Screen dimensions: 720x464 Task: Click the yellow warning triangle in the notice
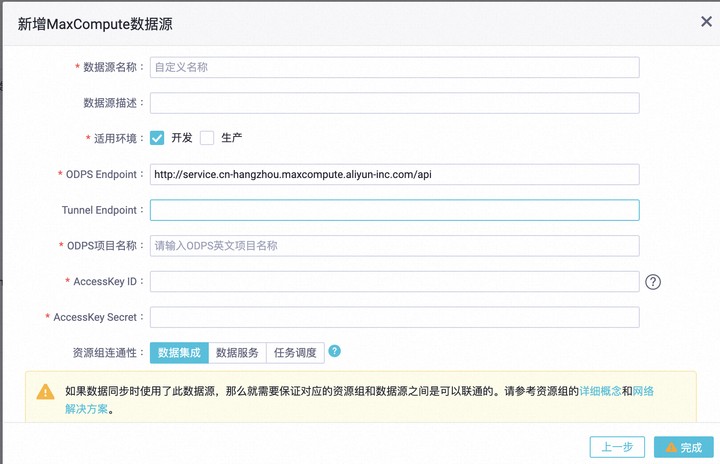click(x=45, y=391)
